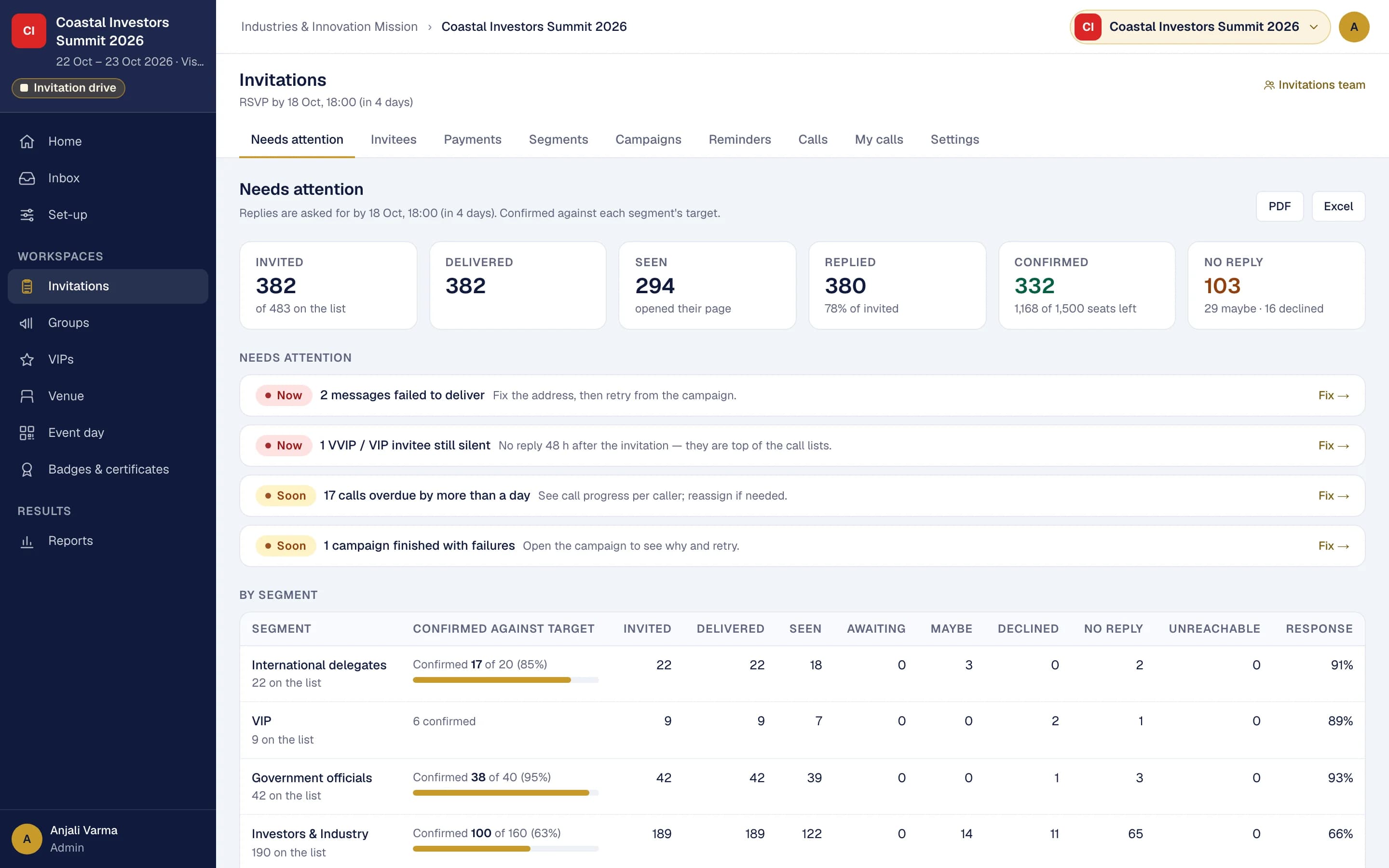Select the Needs attention tab
Screen dimensions: 1389x868
pyautogui.click(x=297, y=139)
